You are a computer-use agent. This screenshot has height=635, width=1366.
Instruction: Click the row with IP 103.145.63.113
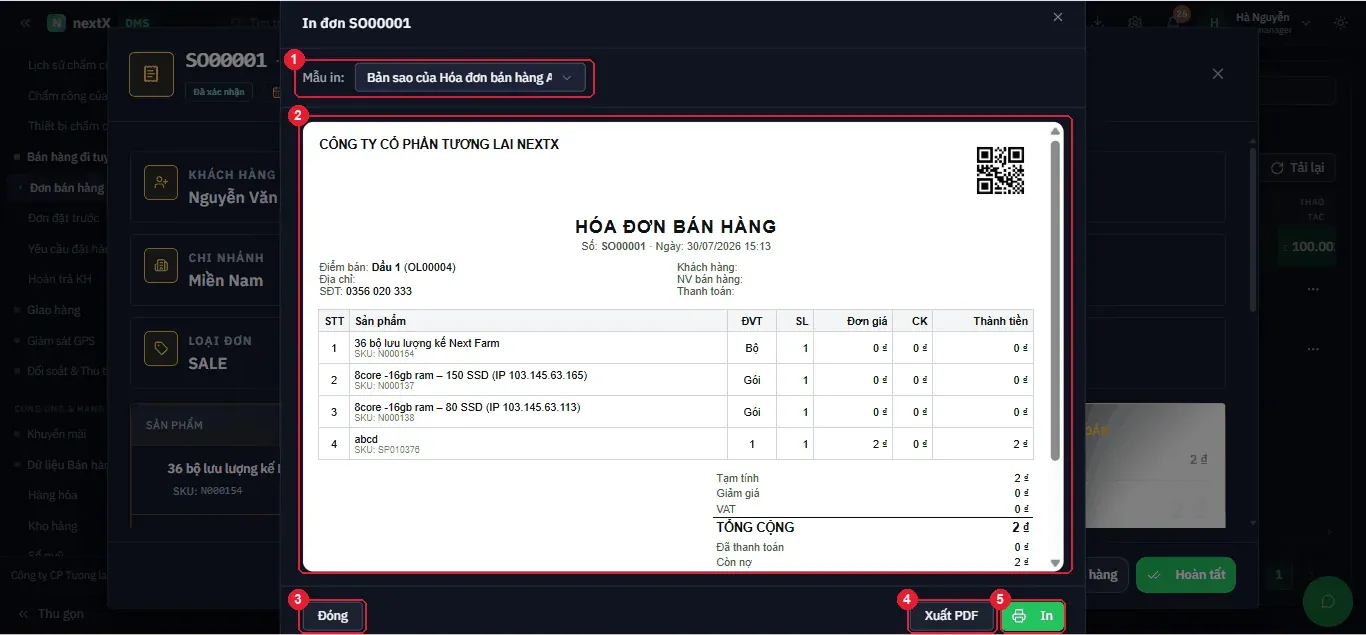[x=675, y=412]
